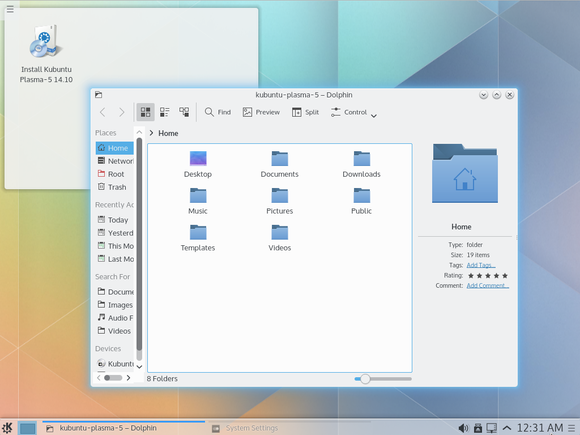Split the Dolphin view

pyautogui.click(x=305, y=112)
